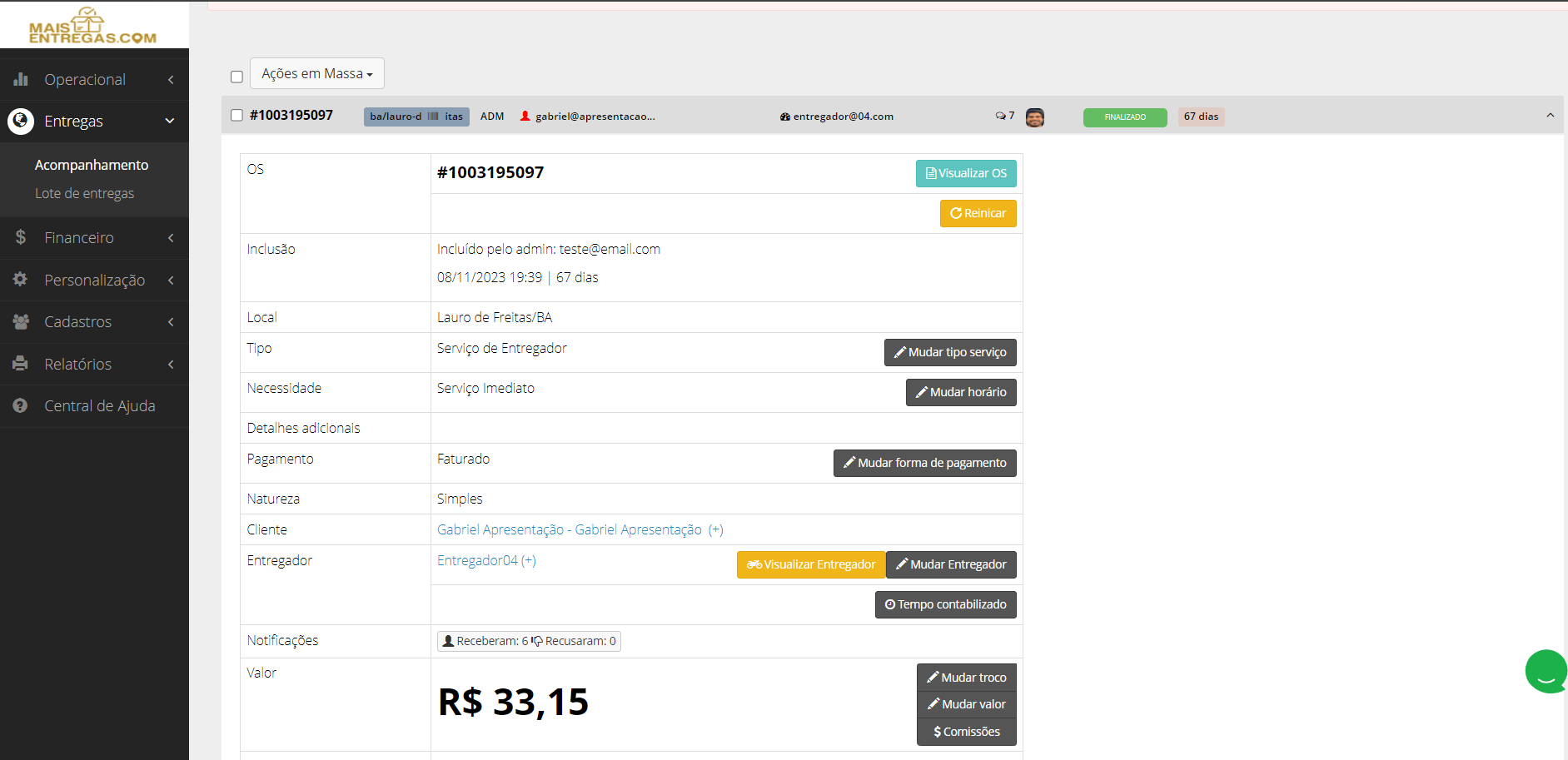Click the red user icon beside gabriel@apresentacao
Screen dimensions: 1568x760
tap(525, 116)
